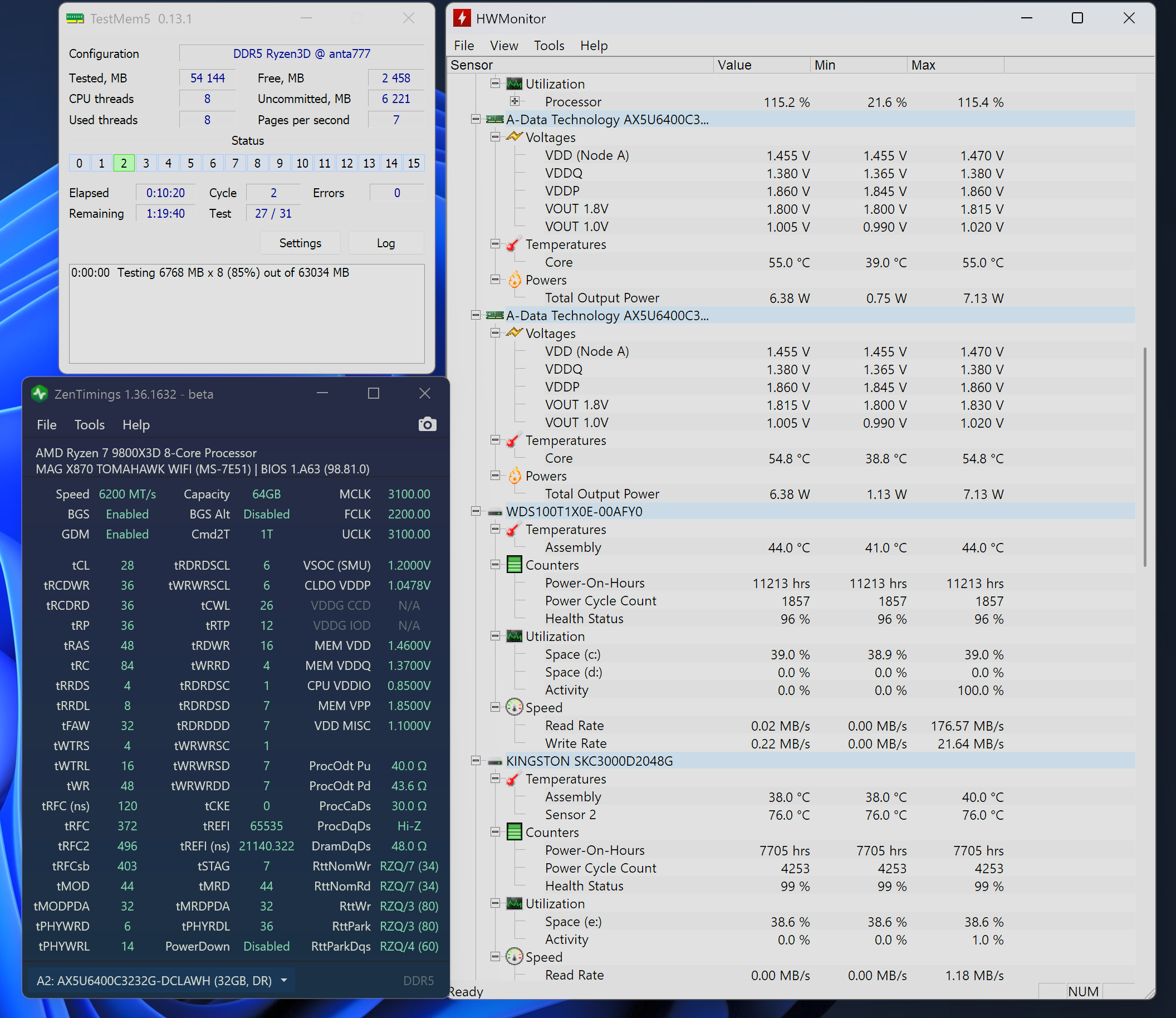
Task: Expand the Processor utilization node
Action: click(x=514, y=102)
